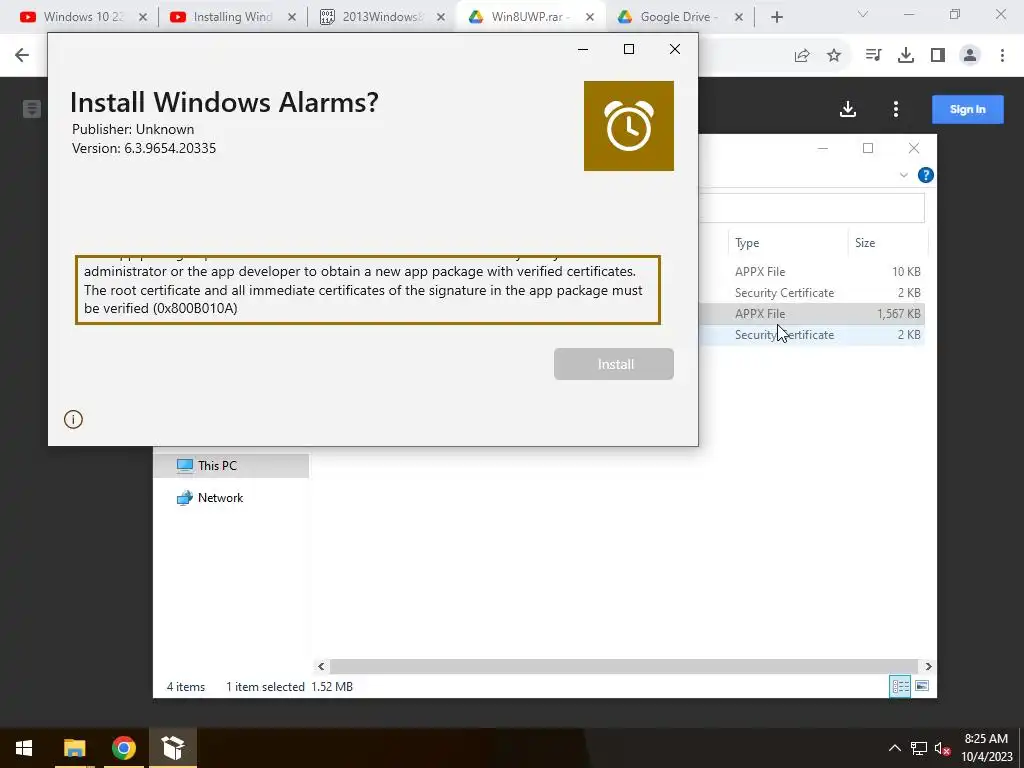This screenshot has height=768, width=1024.
Task: Go back in Chrome
Action: (22, 55)
